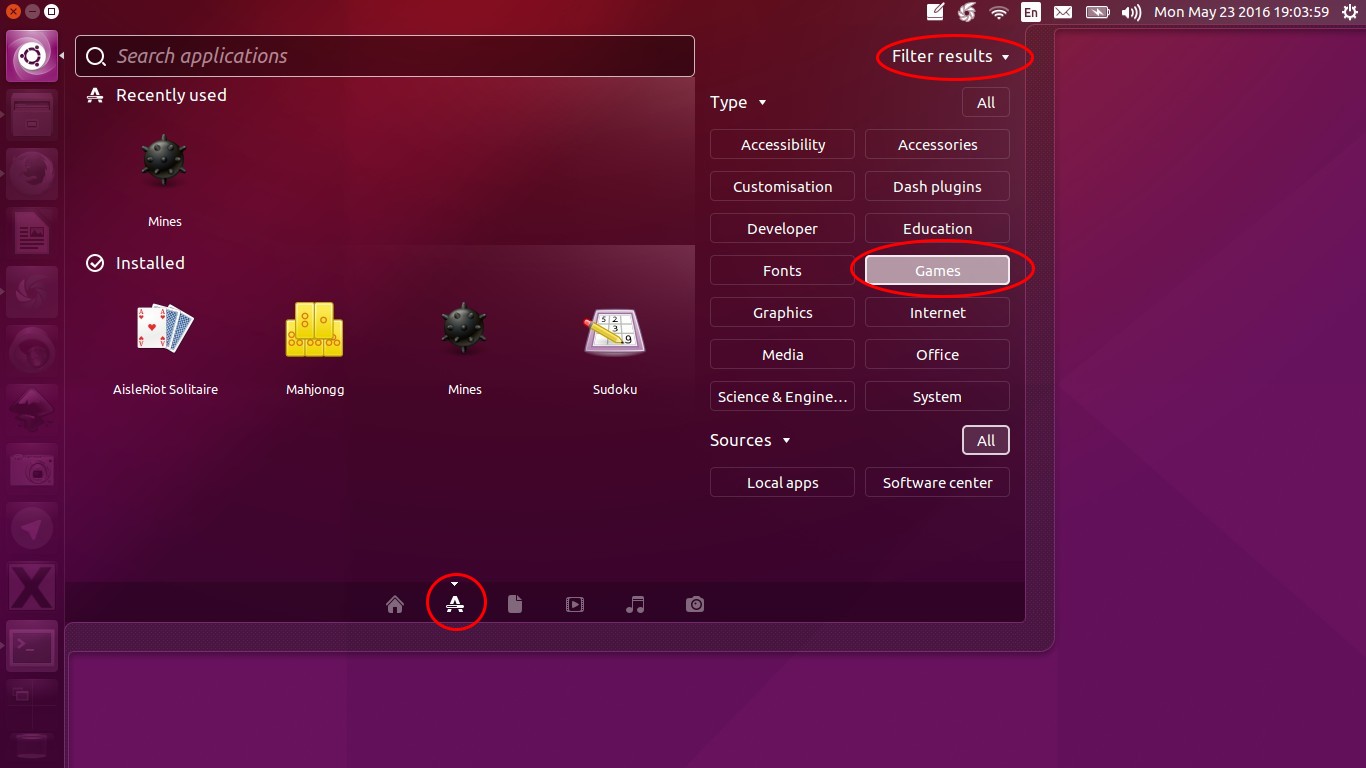Start the Sudoku game
Screen dimensions: 1366x768
point(615,348)
